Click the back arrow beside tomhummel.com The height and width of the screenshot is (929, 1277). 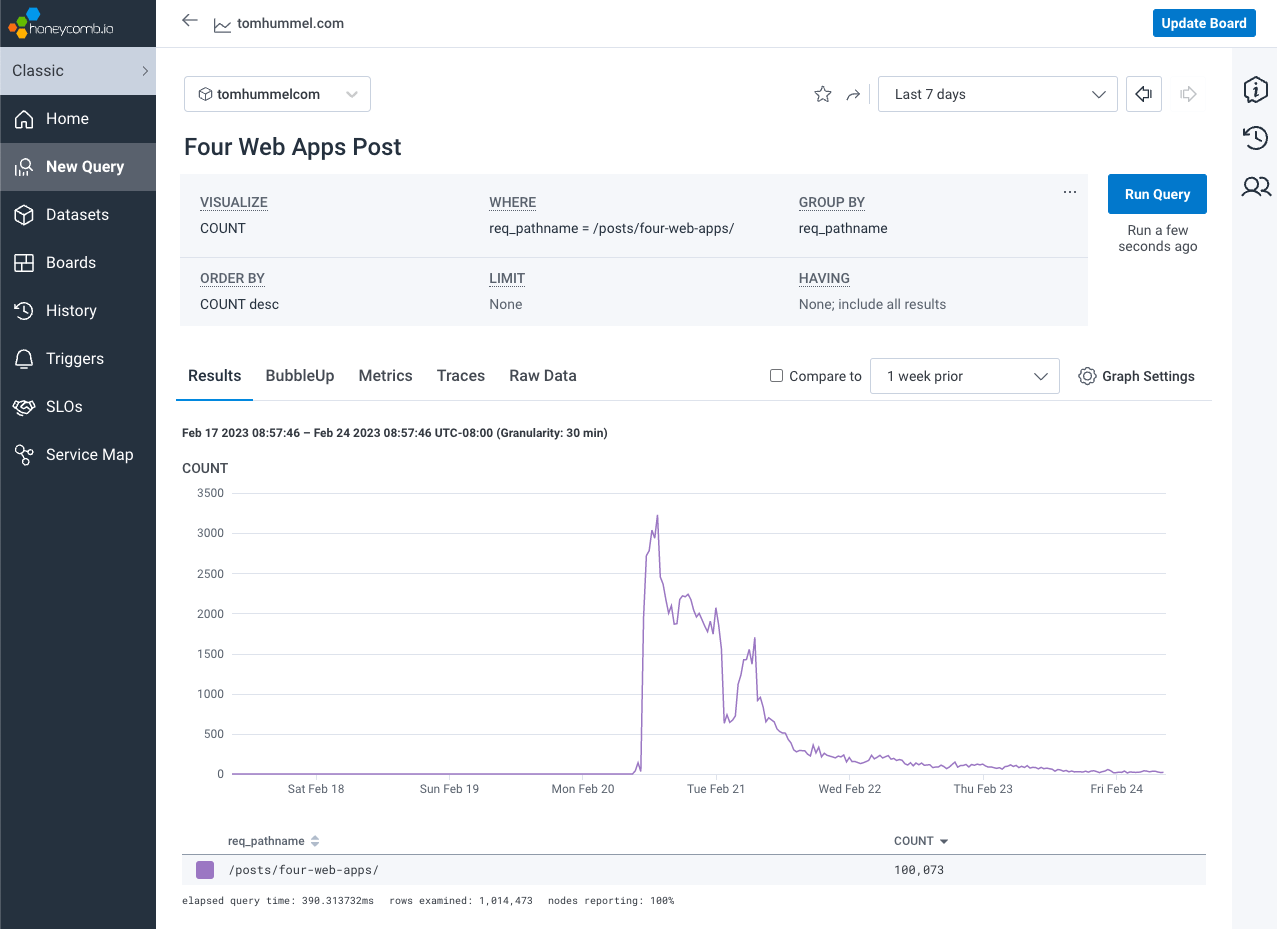coord(190,21)
